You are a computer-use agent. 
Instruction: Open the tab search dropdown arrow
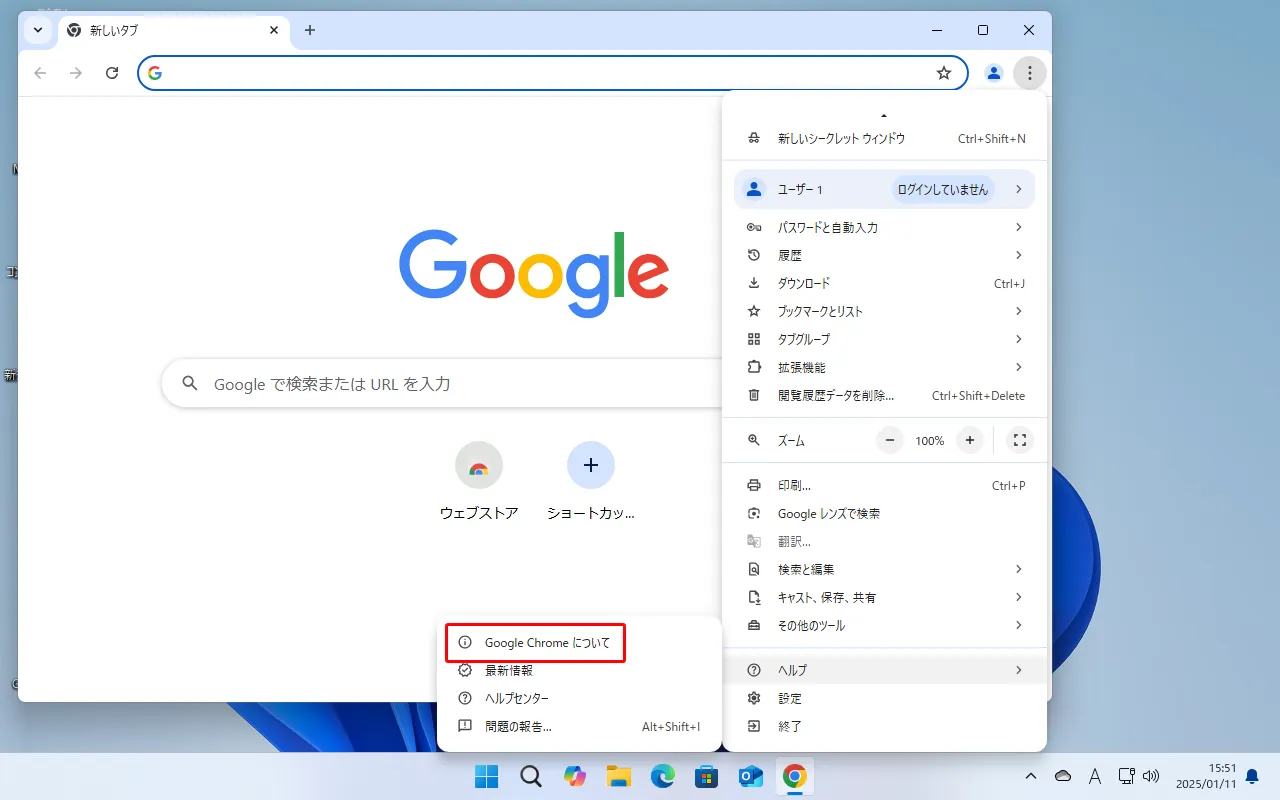click(38, 30)
